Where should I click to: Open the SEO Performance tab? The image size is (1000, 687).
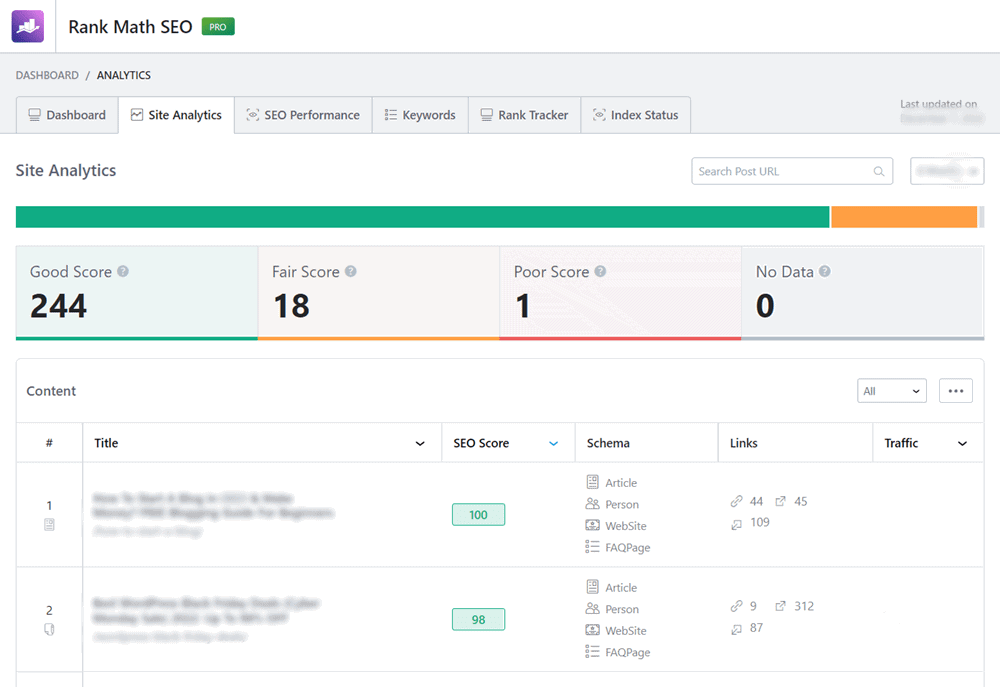pyautogui.click(x=303, y=115)
